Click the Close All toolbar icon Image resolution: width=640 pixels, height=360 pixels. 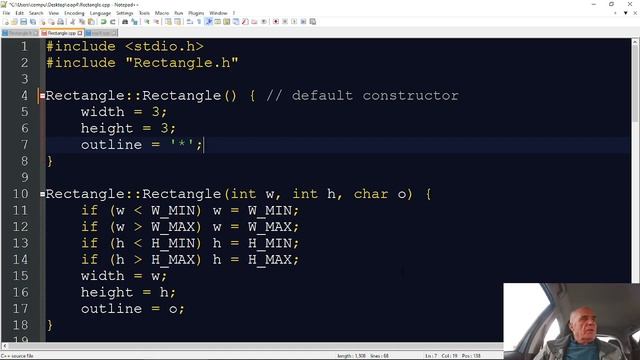click(x=51, y=22)
